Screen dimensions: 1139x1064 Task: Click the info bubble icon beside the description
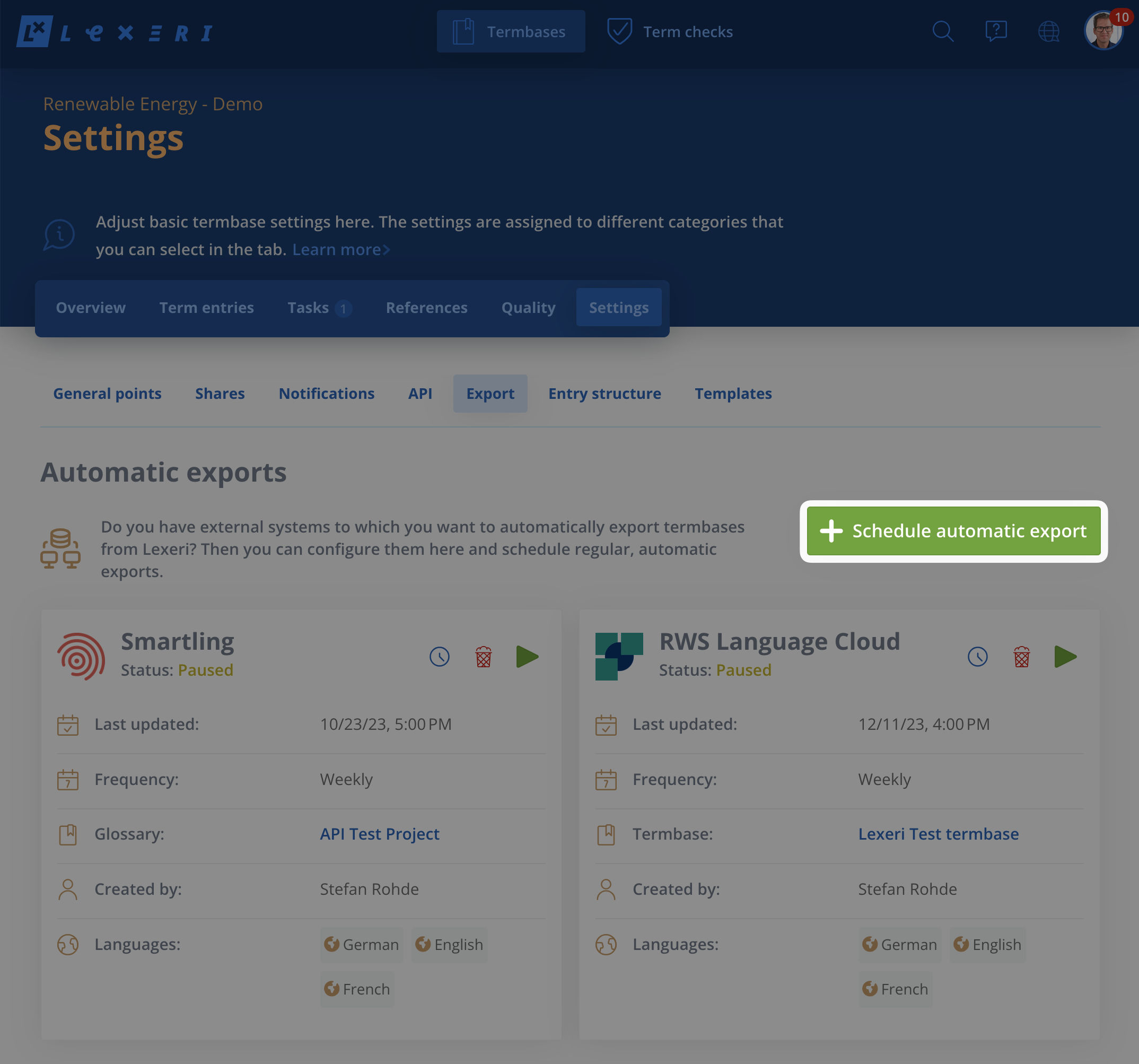tap(59, 235)
